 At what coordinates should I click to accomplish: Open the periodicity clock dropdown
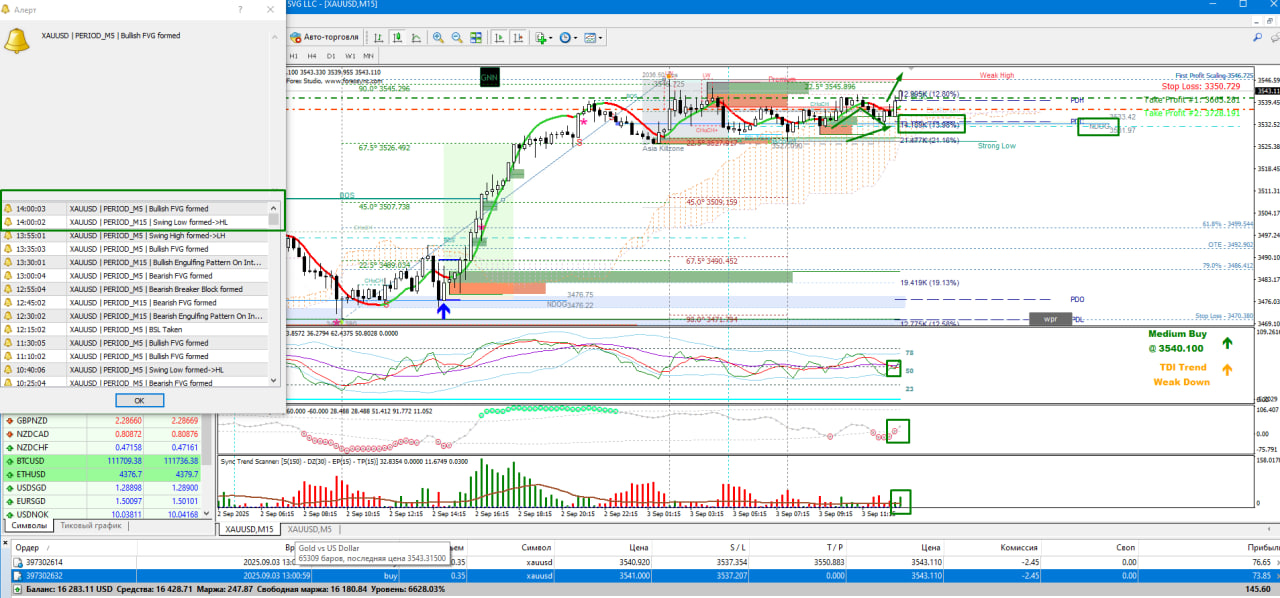[568, 38]
